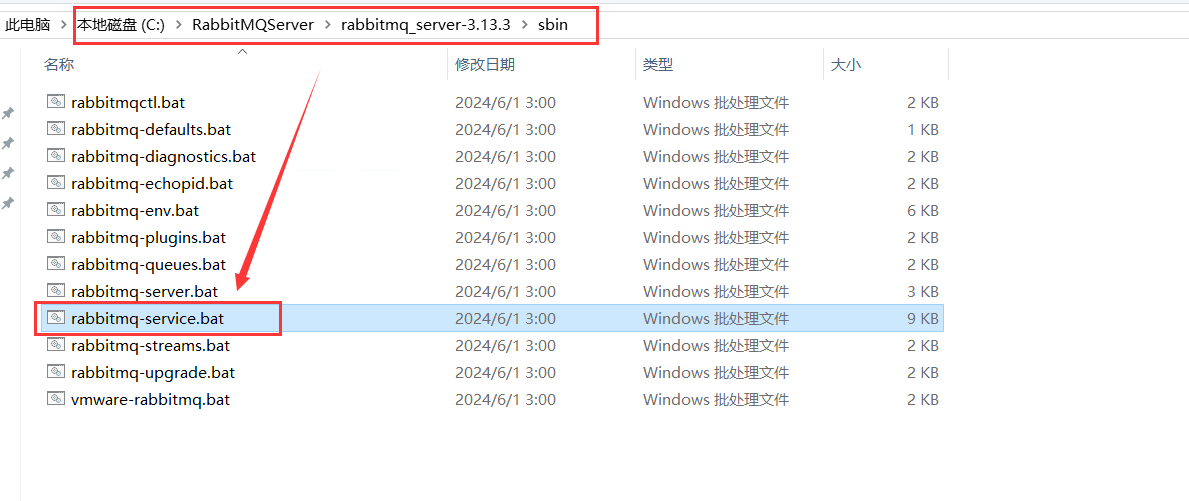This screenshot has width=1189, height=501.
Task: Select file name rabbitmq-plugins.bat
Action: [x=149, y=238]
